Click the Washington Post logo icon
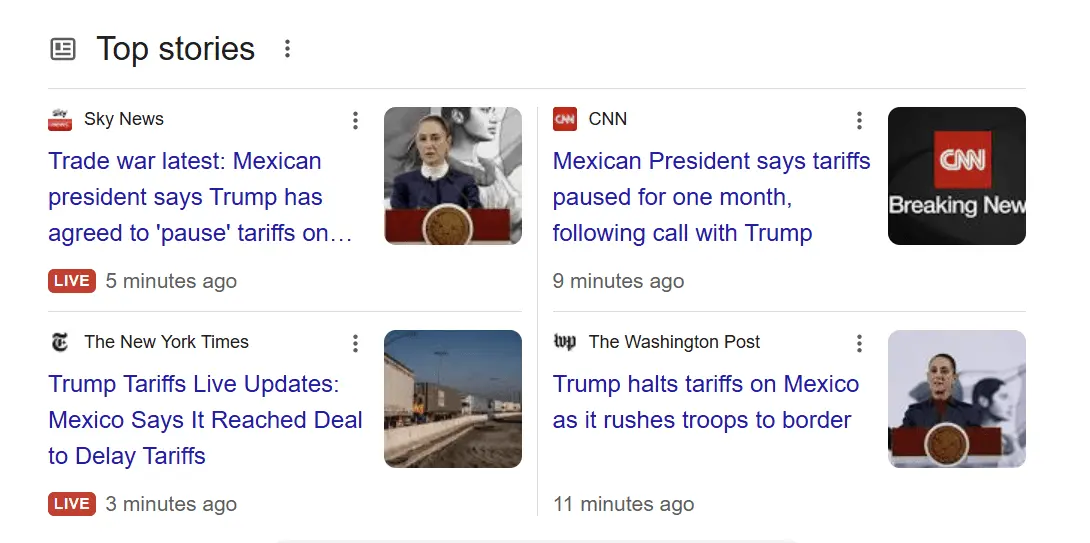Viewport: 1090px width, 543px height. pyautogui.click(x=565, y=343)
